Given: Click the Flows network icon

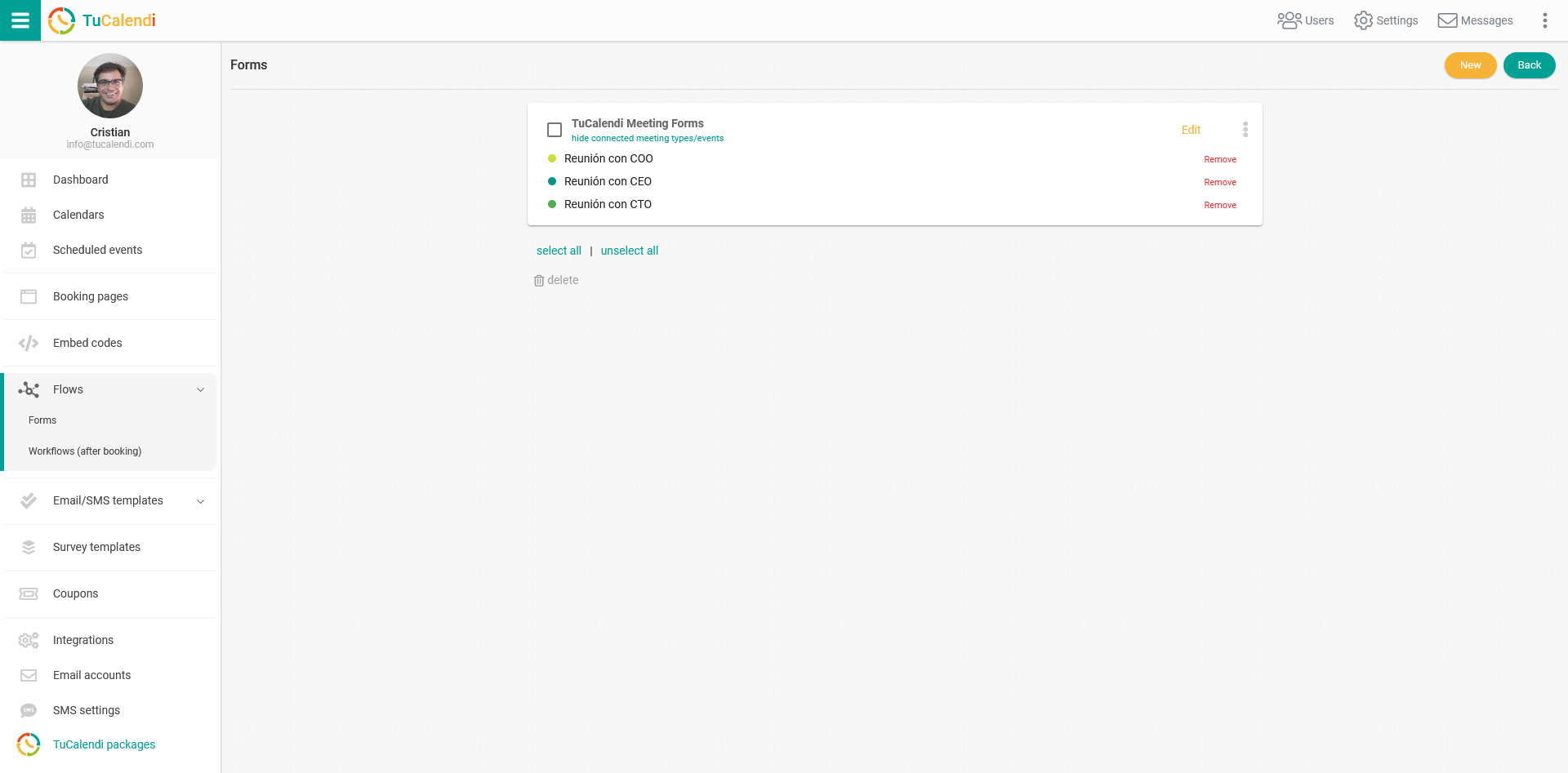Looking at the screenshot, I should pos(29,390).
